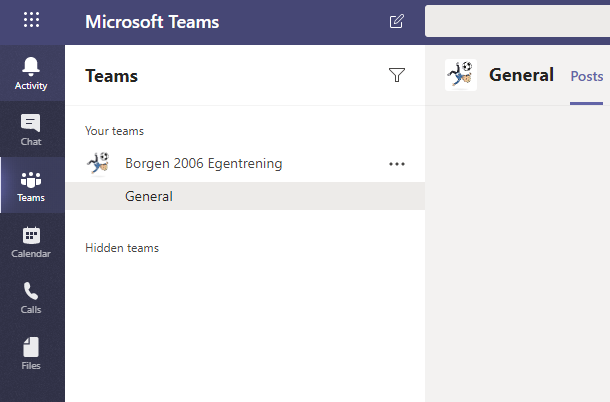Viewport: 610px width, 402px height.
Task: Click the Teams panel heading
Action: coord(111,76)
